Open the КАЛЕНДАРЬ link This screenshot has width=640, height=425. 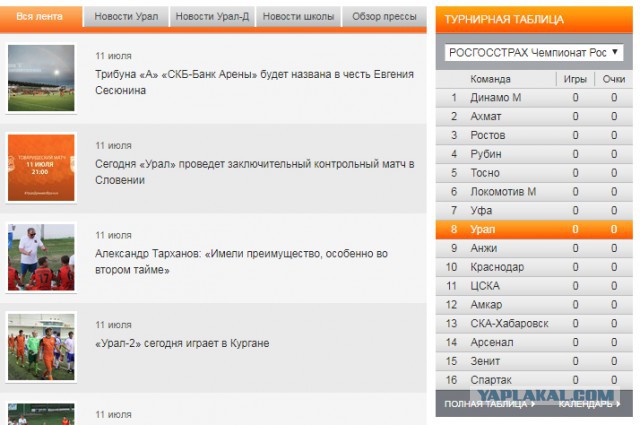pyautogui.click(x=589, y=404)
